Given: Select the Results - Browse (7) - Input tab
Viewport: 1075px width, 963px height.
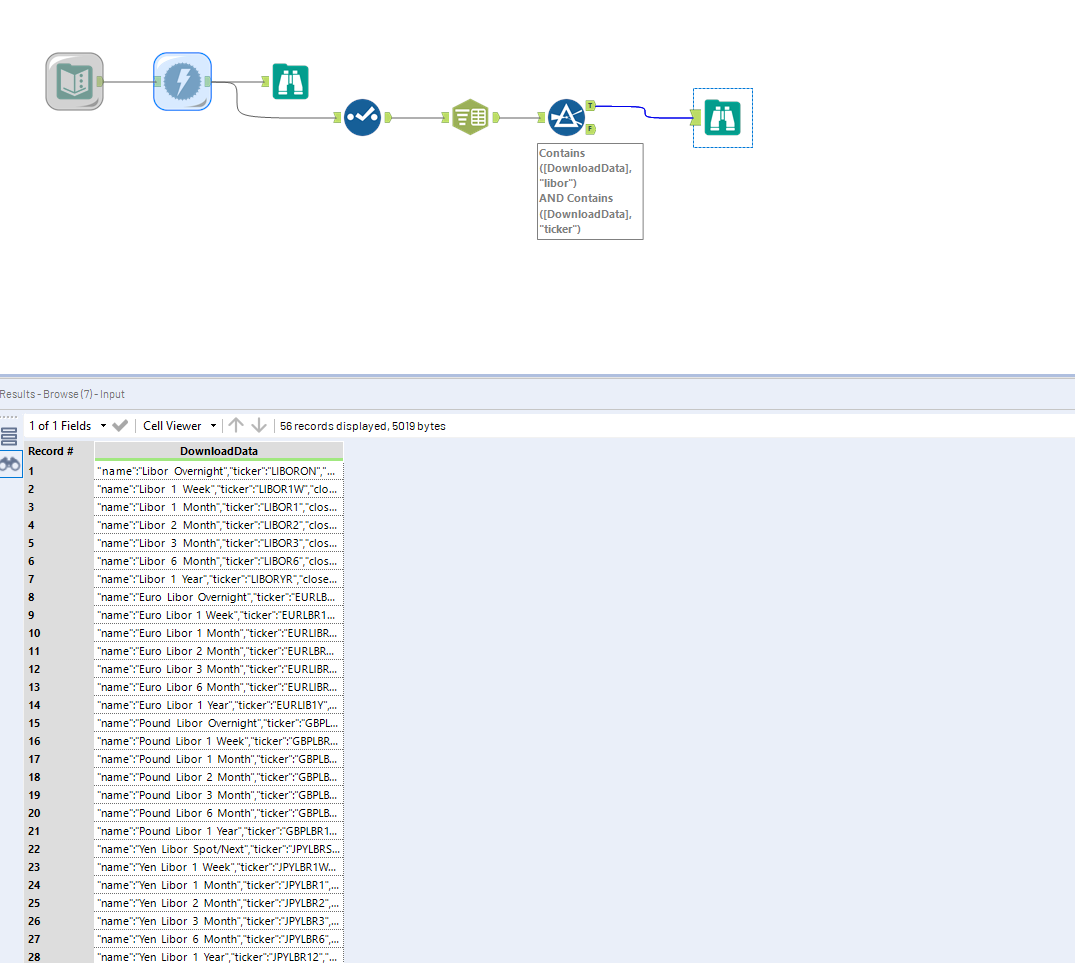Looking at the screenshot, I should [x=64, y=394].
